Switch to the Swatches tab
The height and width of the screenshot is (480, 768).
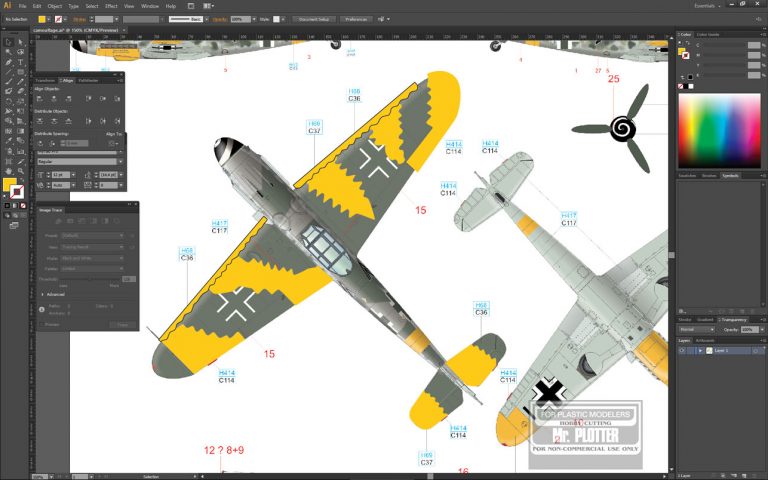pos(686,175)
